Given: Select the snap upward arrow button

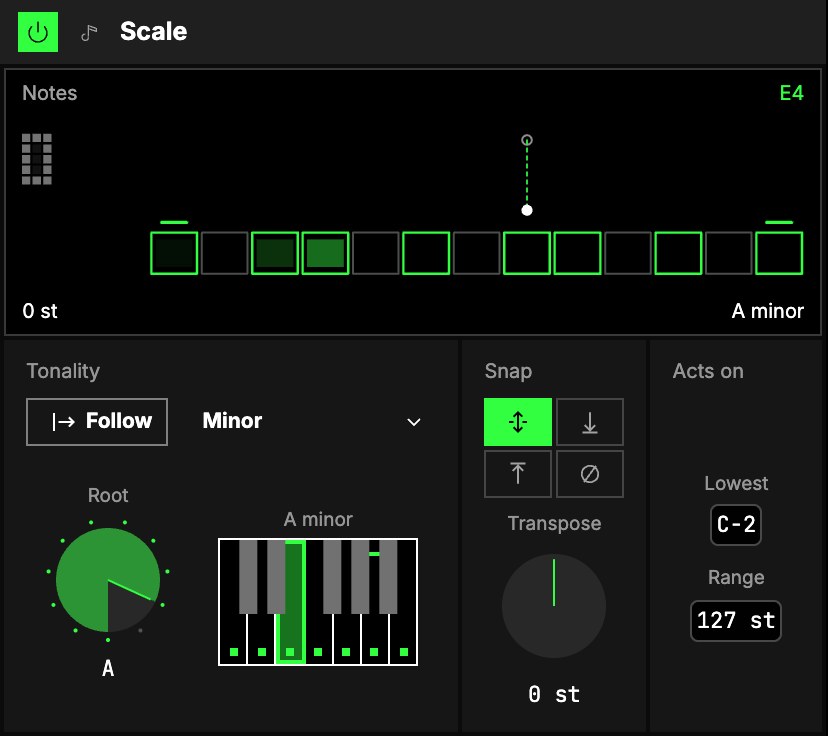Looking at the screenshot, I should point(518,474).
